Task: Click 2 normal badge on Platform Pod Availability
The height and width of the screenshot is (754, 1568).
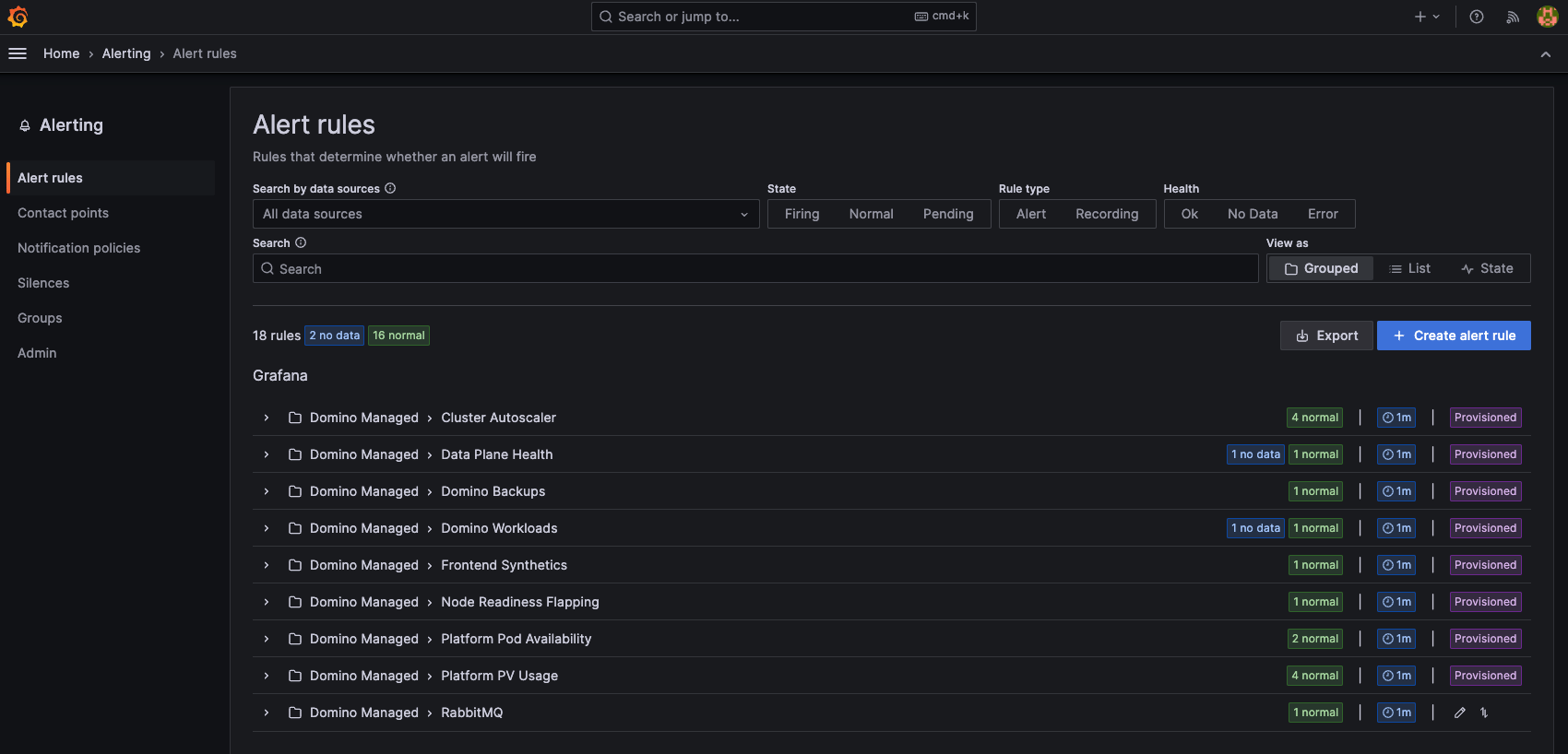Action: [1314, 639]
